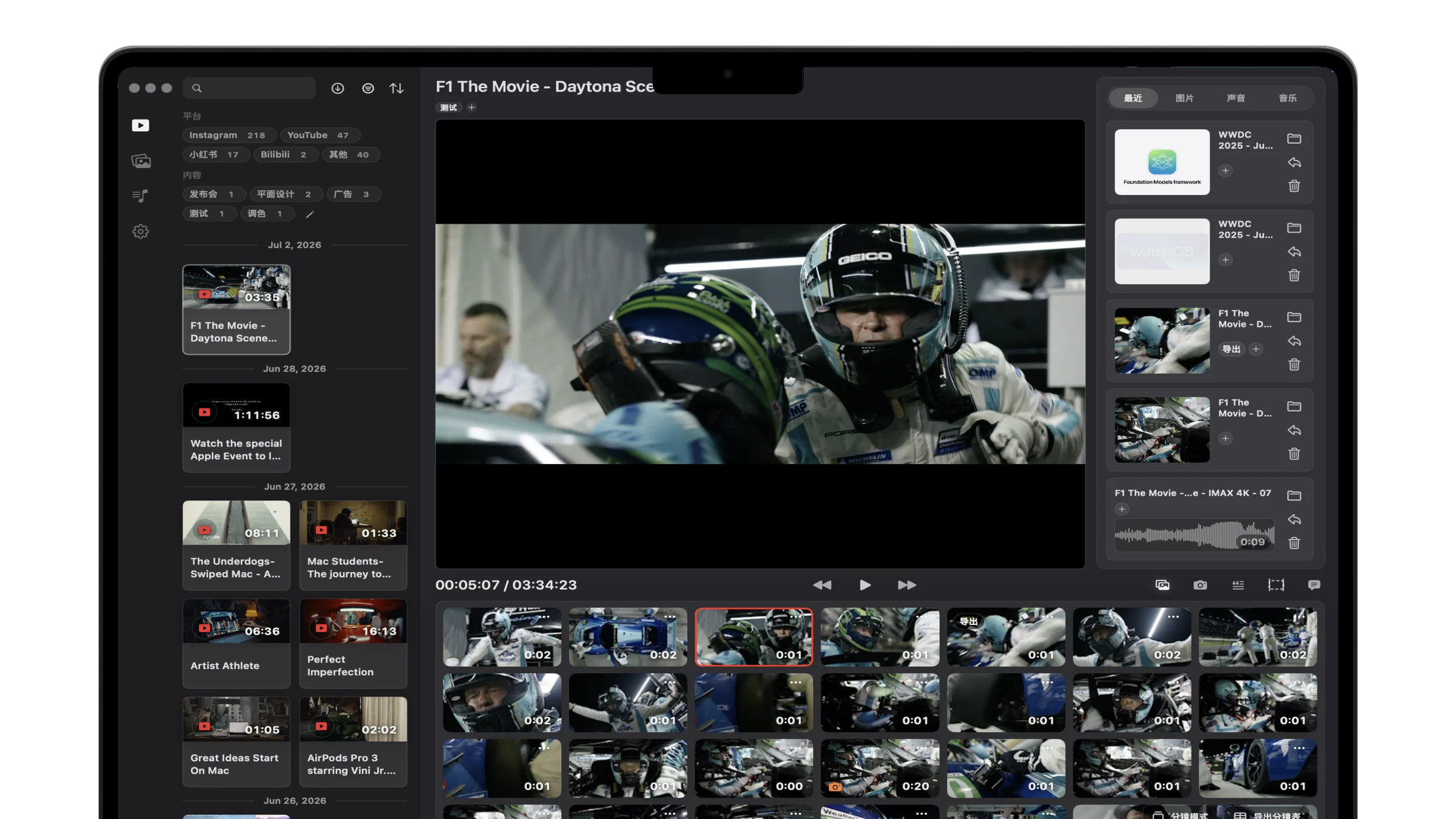Switch to the 图片 tab

click(1184, 98)
